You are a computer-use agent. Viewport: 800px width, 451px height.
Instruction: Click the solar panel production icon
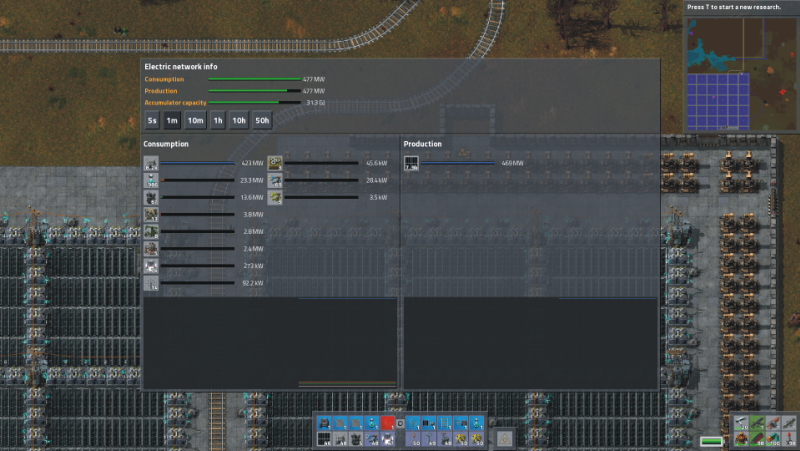(411, 163)
